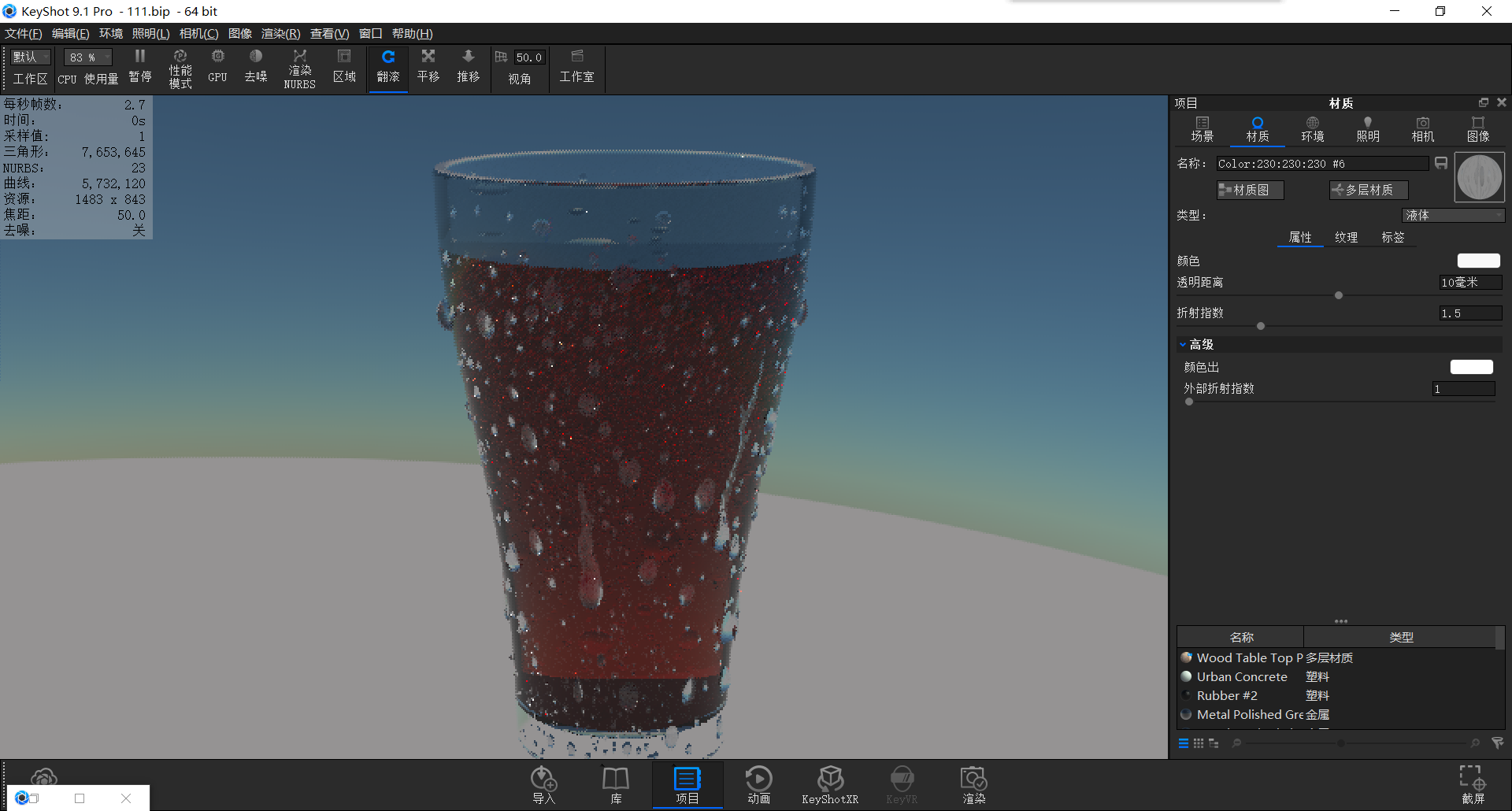The width and height of the screenshot is (1512, 811).
Task: Select the Dolly (推移) tool
Action: 468,67
